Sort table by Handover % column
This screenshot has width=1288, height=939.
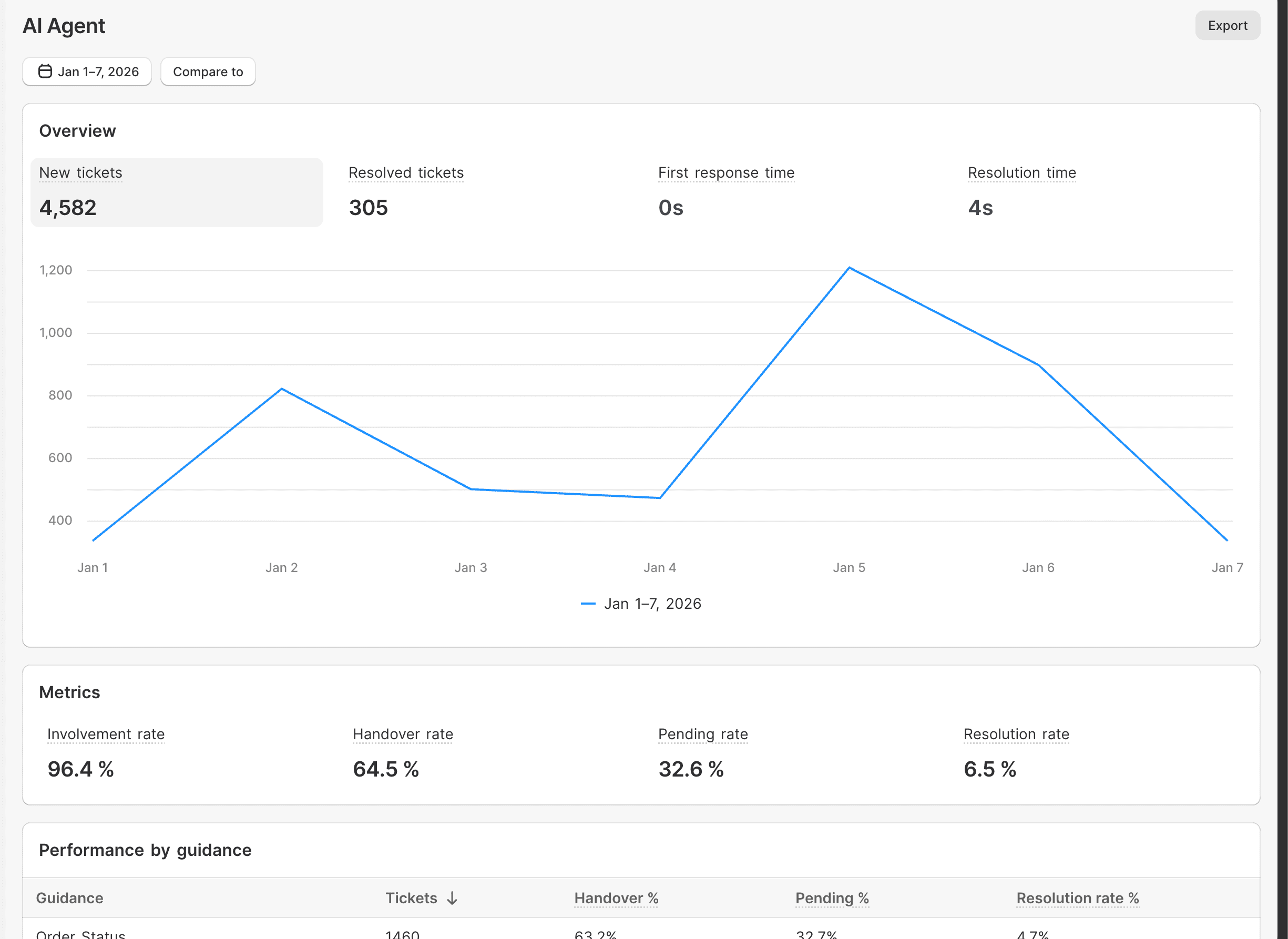[x=616, y=898]
